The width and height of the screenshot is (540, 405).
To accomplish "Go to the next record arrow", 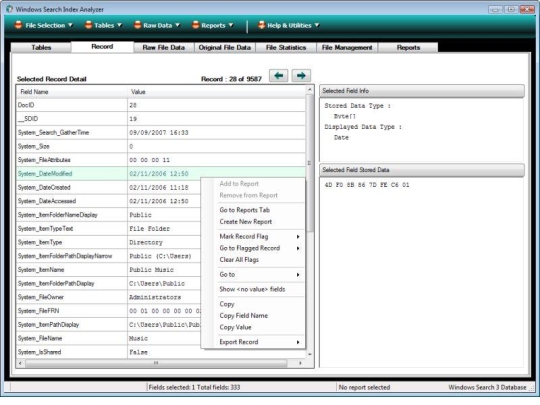I will (x=301, y=75).
